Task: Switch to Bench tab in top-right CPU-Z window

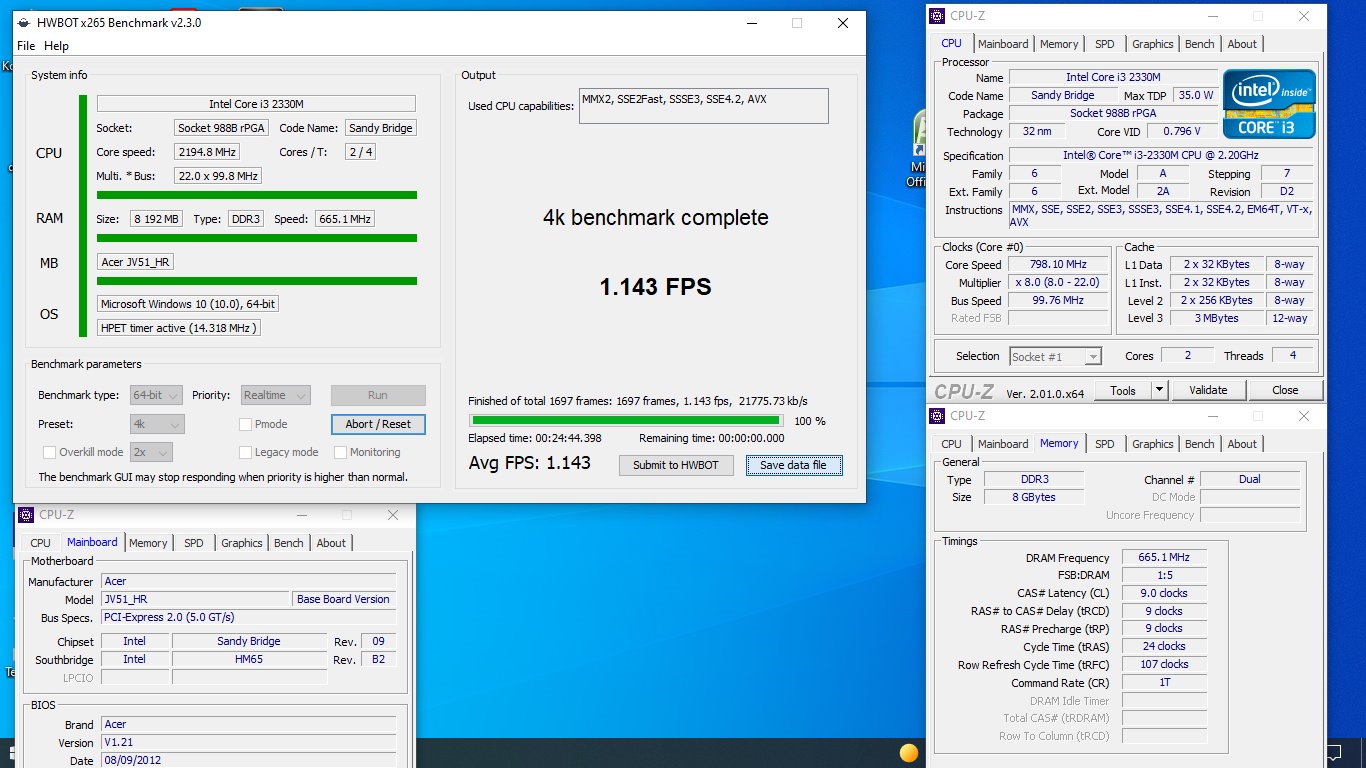Action: click(x=1200, y=44)
